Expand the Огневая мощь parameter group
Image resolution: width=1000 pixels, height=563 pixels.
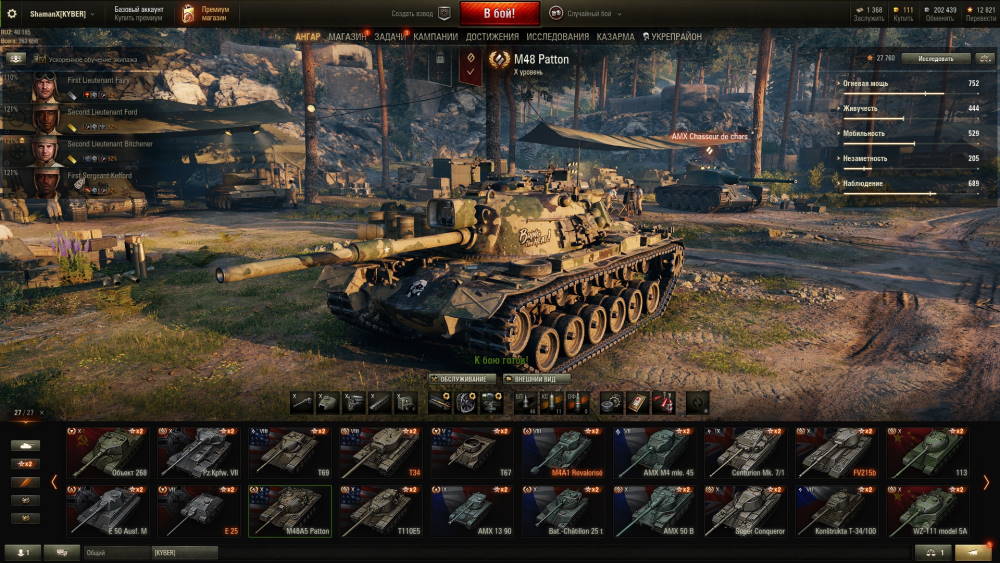(x=863, y=84)
